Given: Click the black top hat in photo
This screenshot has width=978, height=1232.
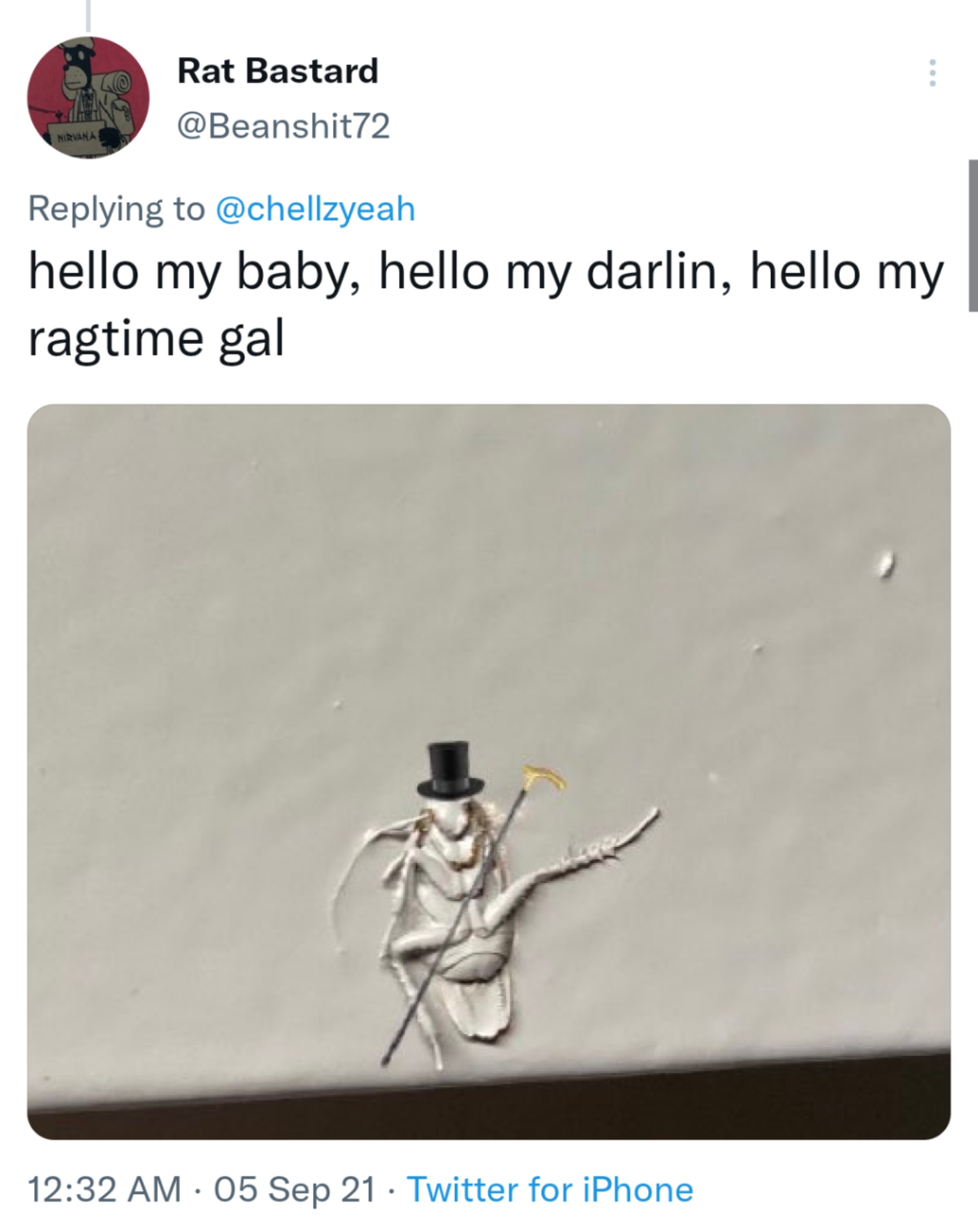Looking at the screenshot, I should [x=451, y=769].
